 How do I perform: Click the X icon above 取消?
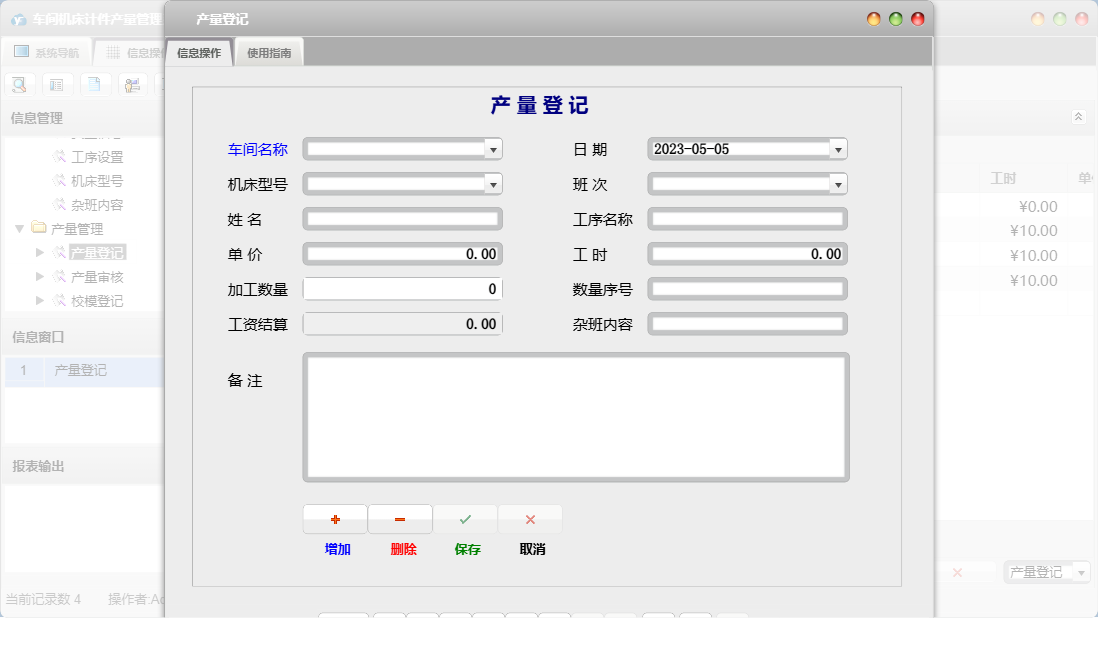530,519
